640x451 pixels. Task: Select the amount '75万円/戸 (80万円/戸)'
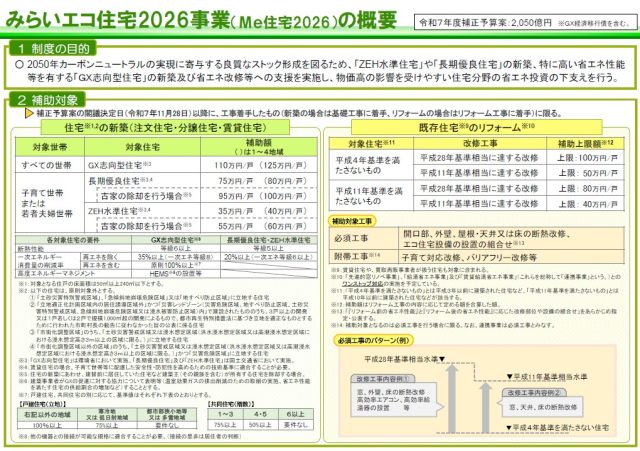(262, 181)
